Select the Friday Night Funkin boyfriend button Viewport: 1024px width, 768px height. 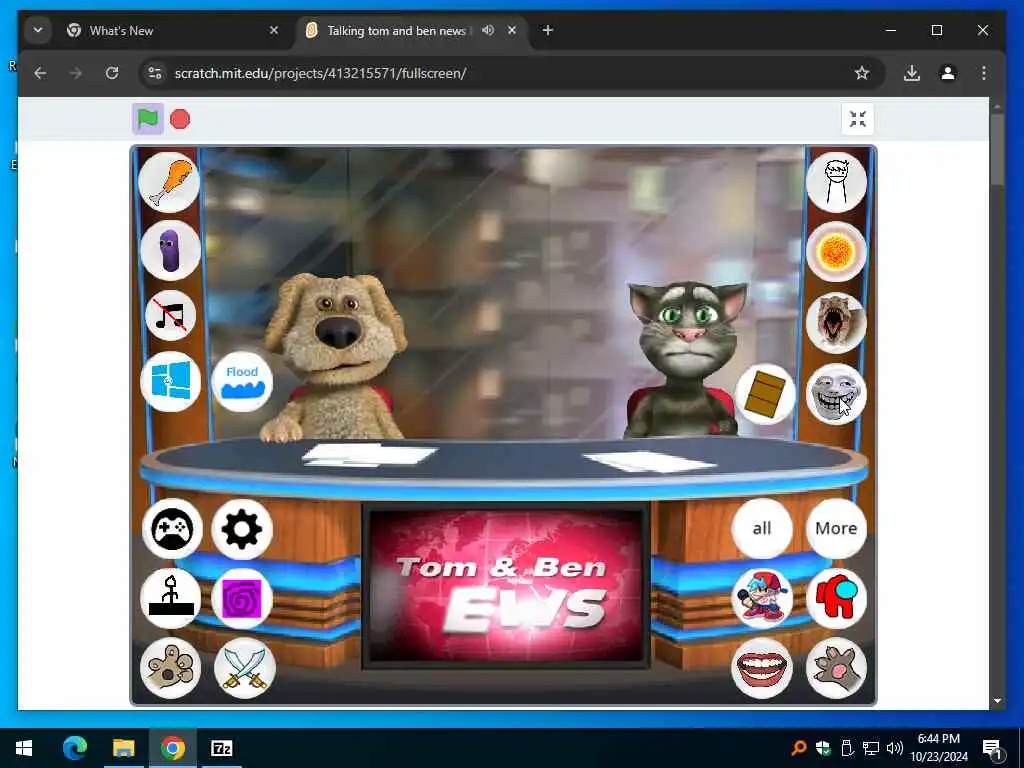(762, 598)
